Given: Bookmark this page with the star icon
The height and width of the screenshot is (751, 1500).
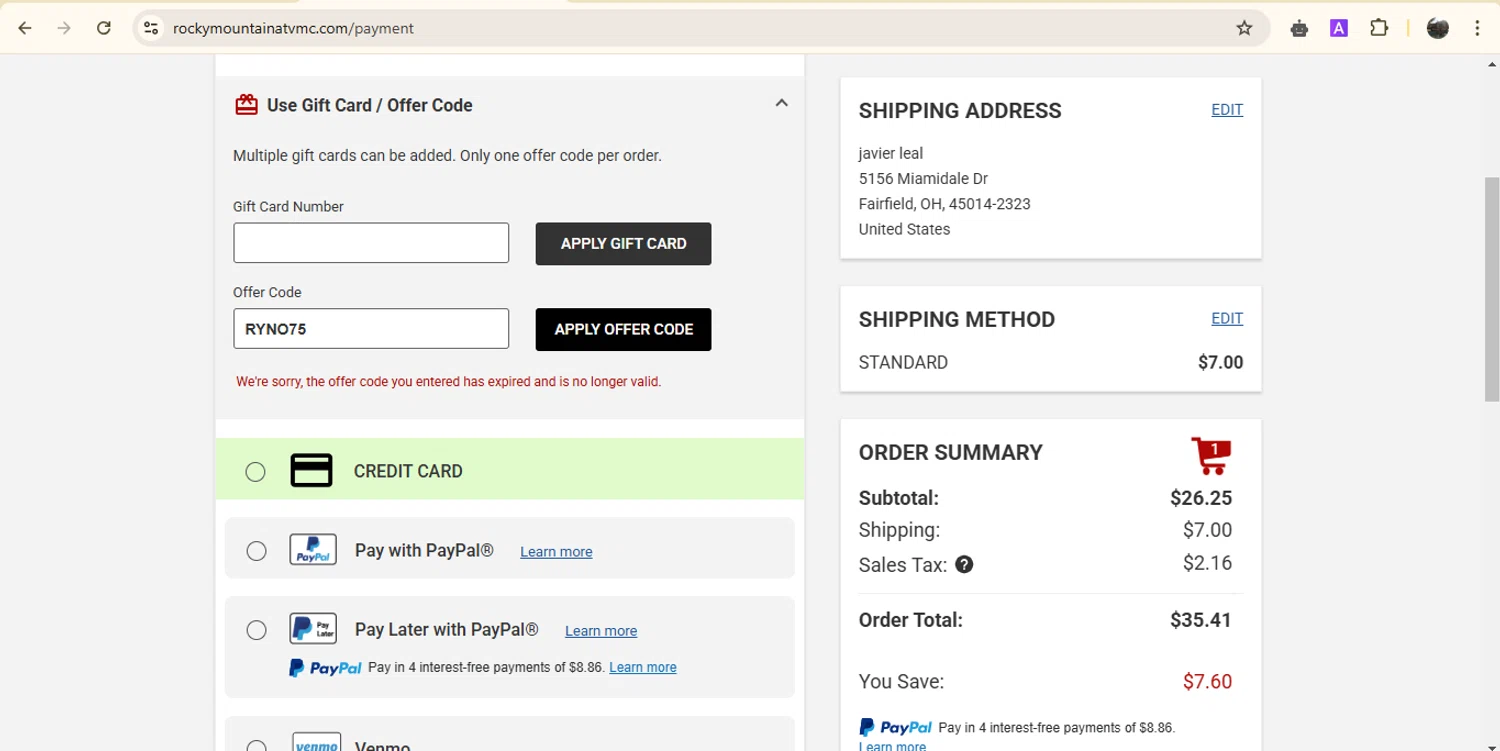Looking at the screenshot, I should pyautogui.click(x=1244, y=28).
